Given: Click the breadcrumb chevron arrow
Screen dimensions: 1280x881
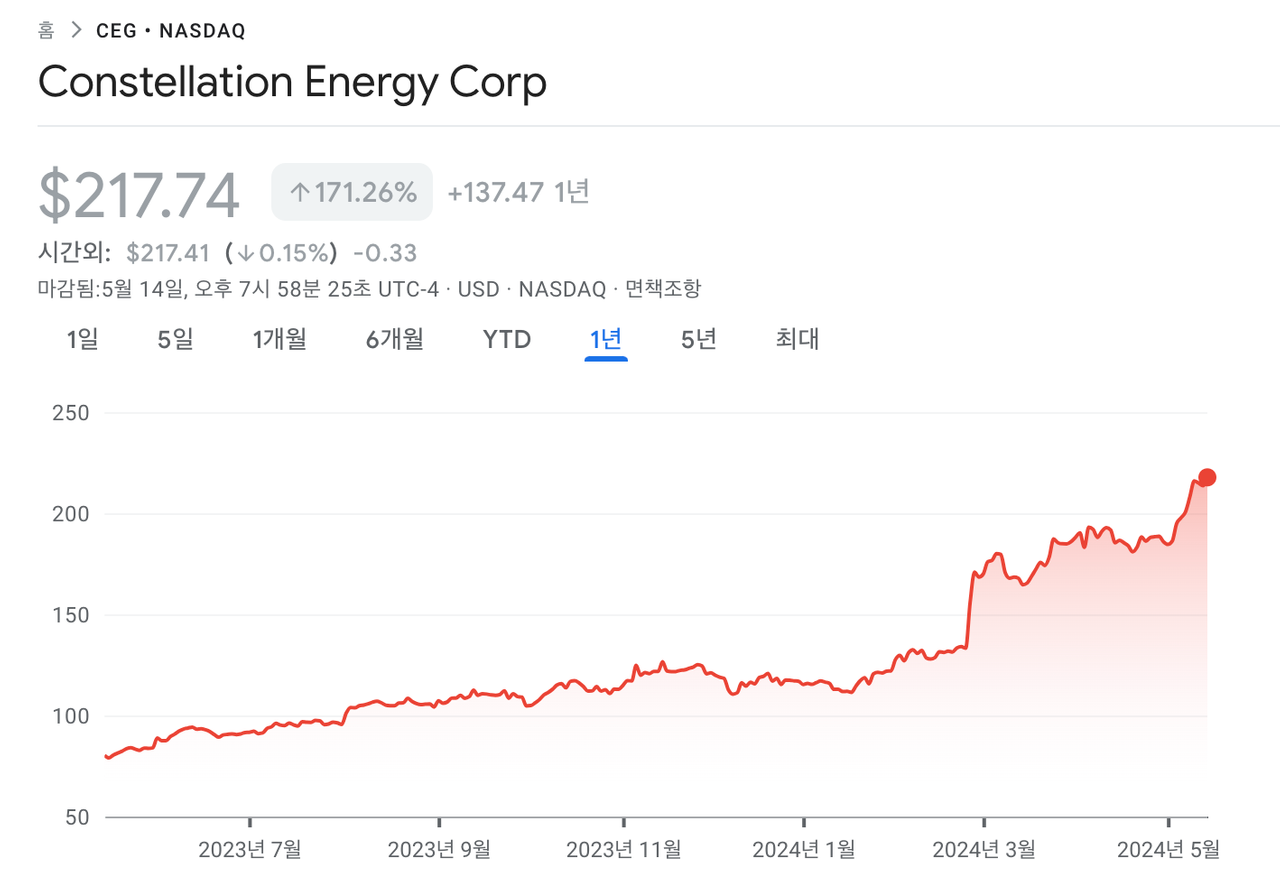Looking at the screenshot, I should [x=75, y=31].
